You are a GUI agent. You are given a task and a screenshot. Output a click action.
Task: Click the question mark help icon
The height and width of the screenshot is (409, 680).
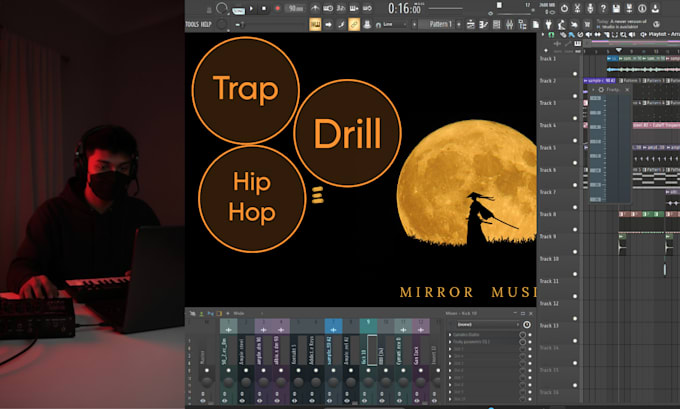pyautogui.click(x=603, y=8)
